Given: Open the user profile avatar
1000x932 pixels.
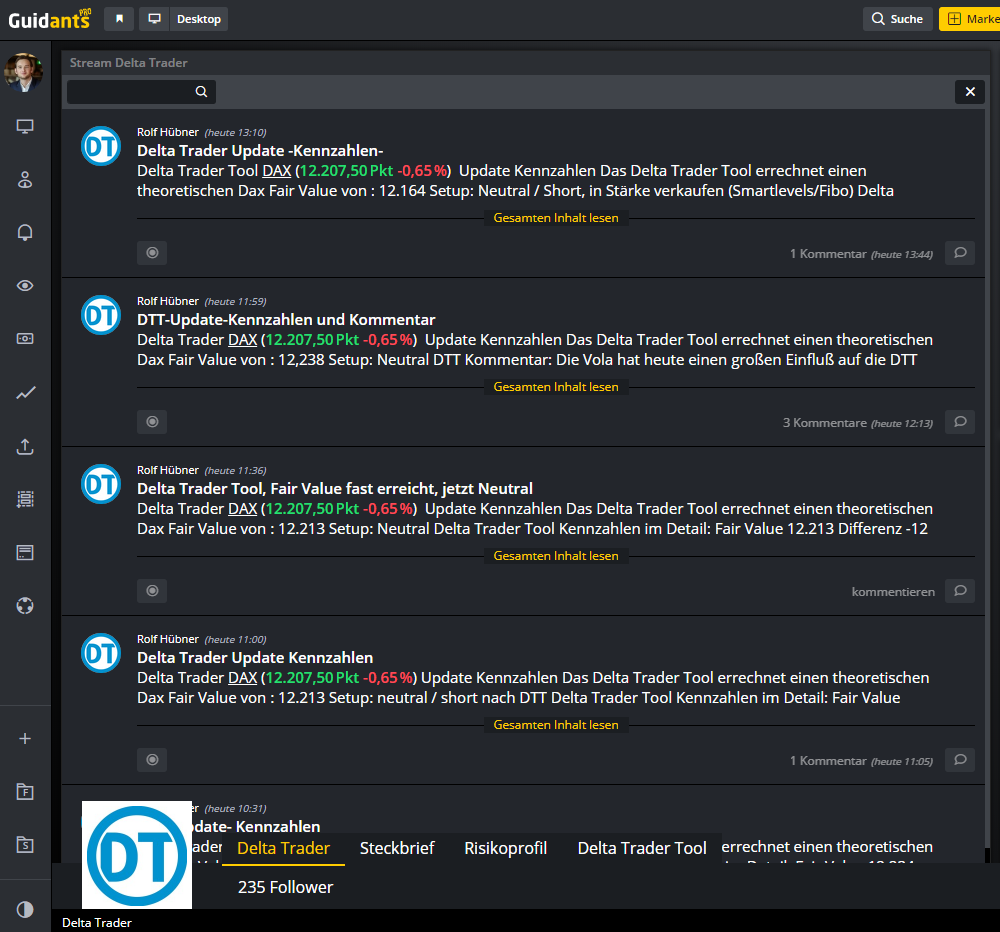Looking at the screenshot, I should tap(24, 72).
